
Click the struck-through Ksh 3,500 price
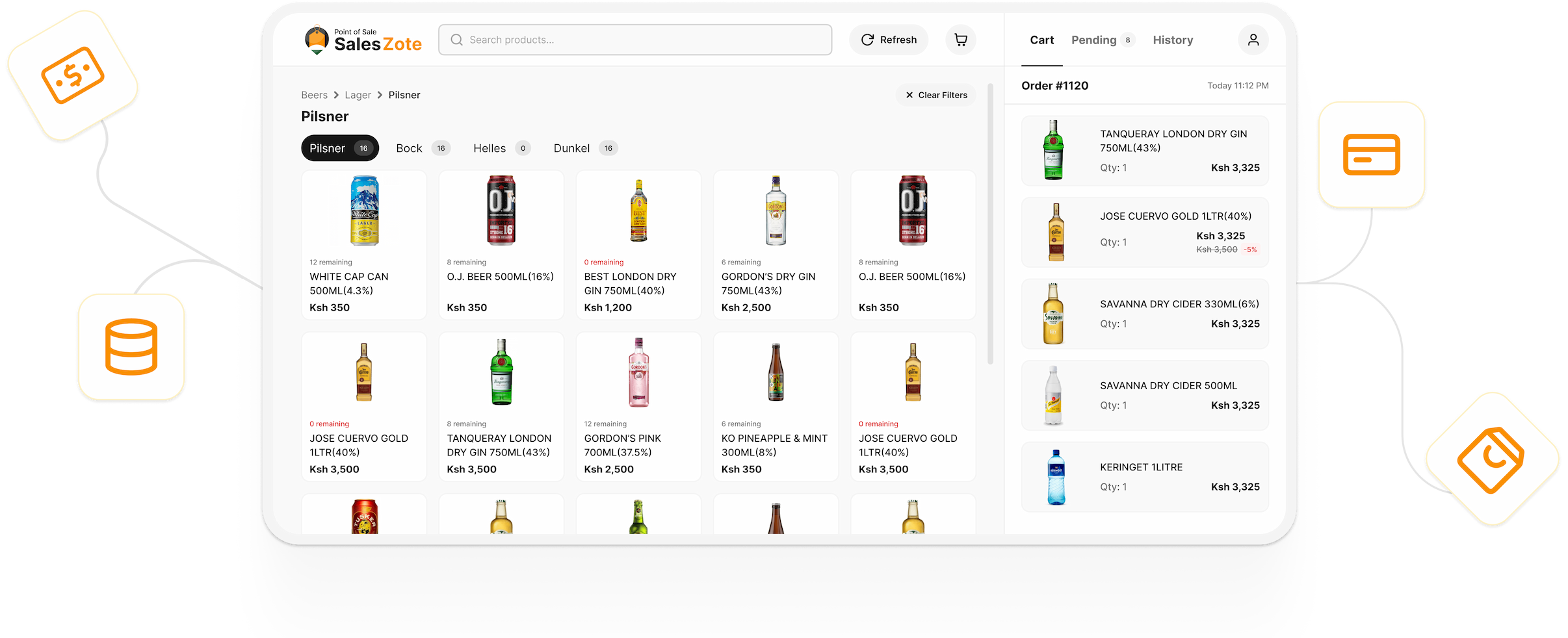click(x=1216, y=249)
